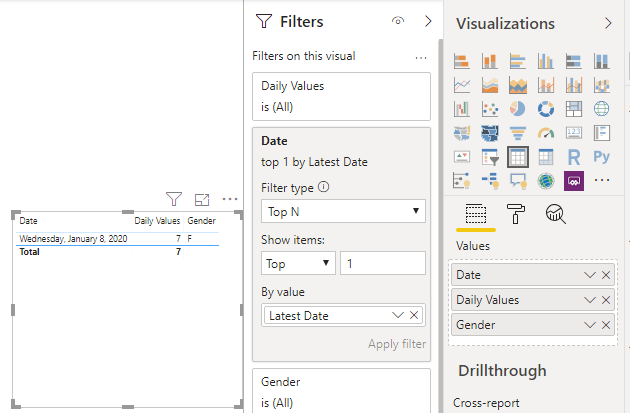Collapse the Filters pane
Image resolution: width=630 pixels, height=413 pixels.
(x=428, y=21)
